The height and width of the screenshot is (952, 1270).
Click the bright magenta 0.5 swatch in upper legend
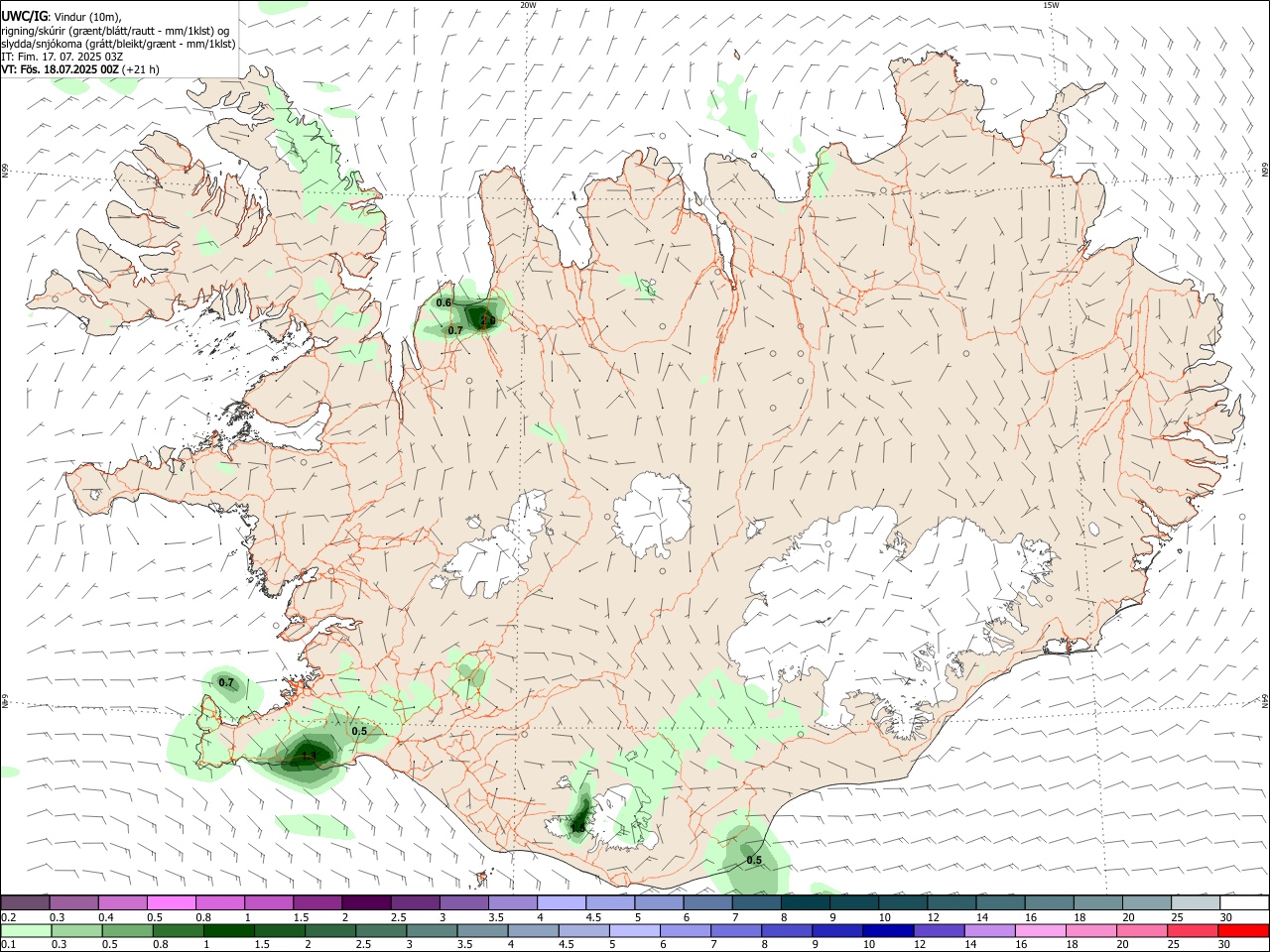[x=173, y=903]
